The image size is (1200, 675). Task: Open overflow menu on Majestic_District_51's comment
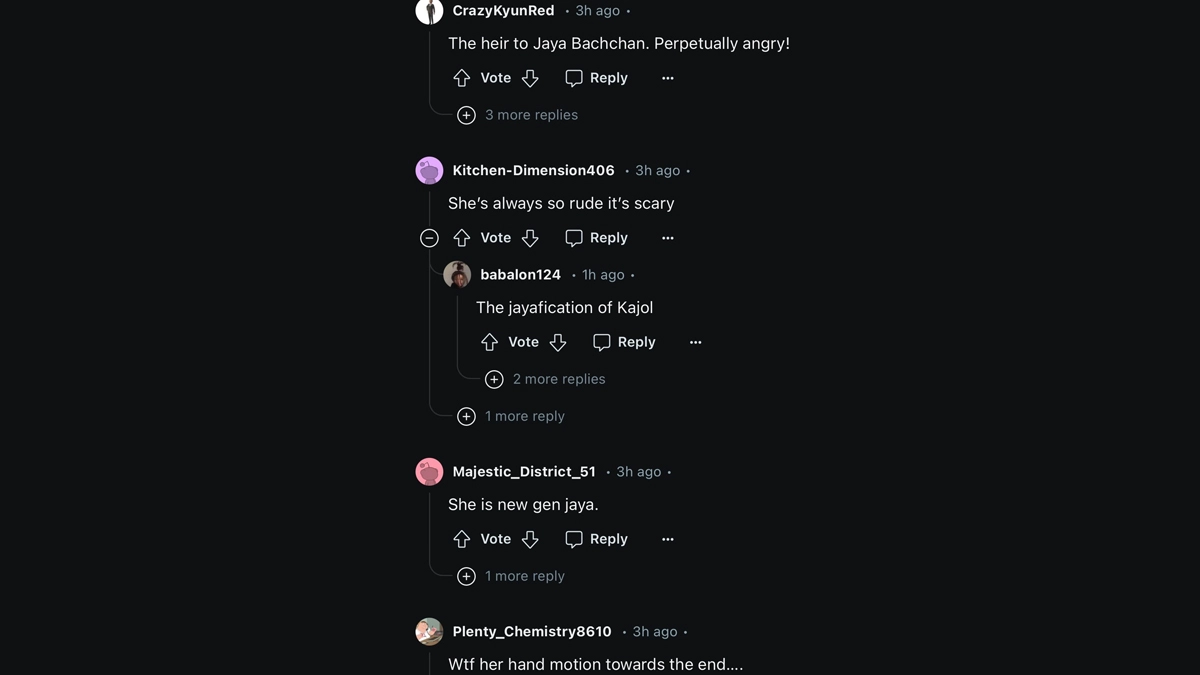click(668, 539)
